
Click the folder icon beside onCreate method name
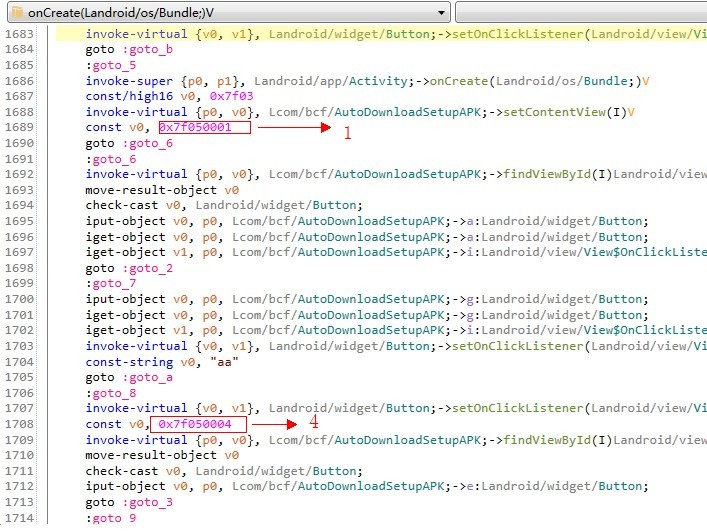[18, 12]
